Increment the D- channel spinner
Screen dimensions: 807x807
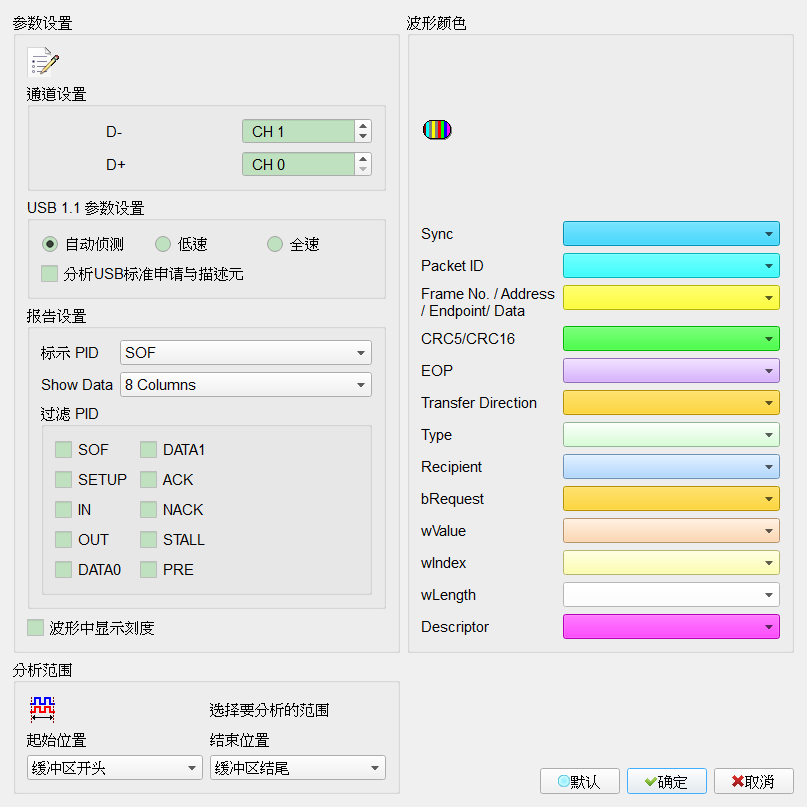(x=363, y=126)
